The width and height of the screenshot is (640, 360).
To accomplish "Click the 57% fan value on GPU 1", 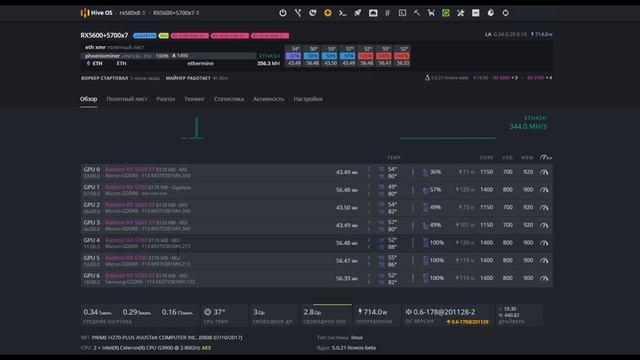I will (435, 190).
